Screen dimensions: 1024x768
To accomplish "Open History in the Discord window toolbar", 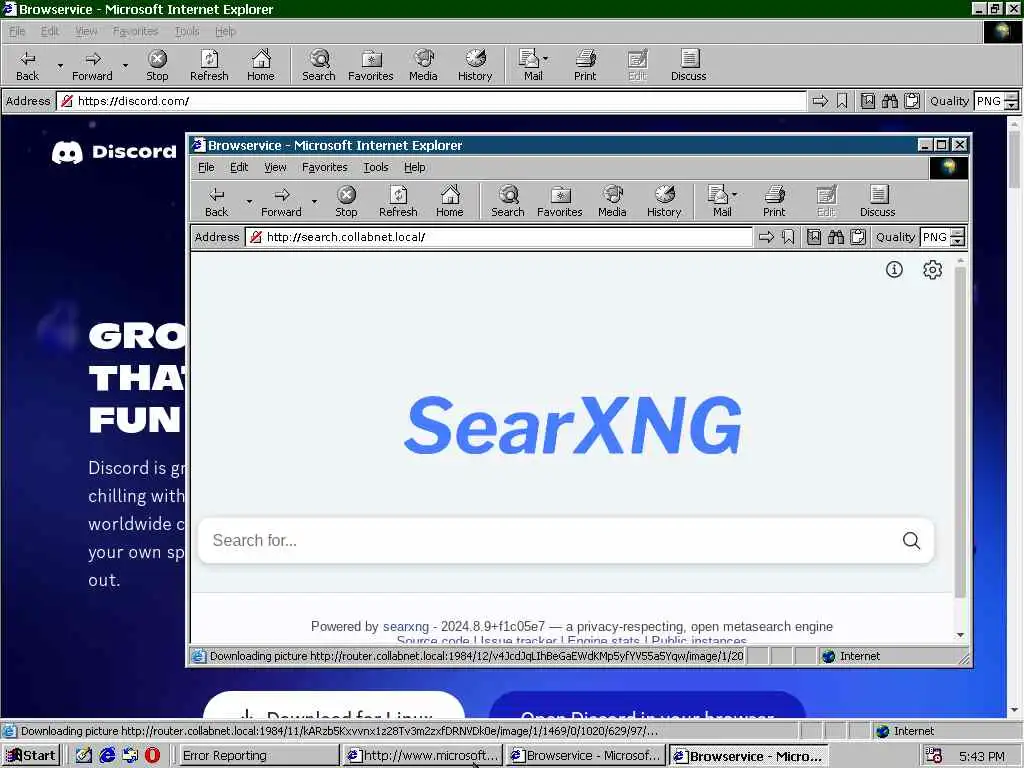I will (475, 66).
